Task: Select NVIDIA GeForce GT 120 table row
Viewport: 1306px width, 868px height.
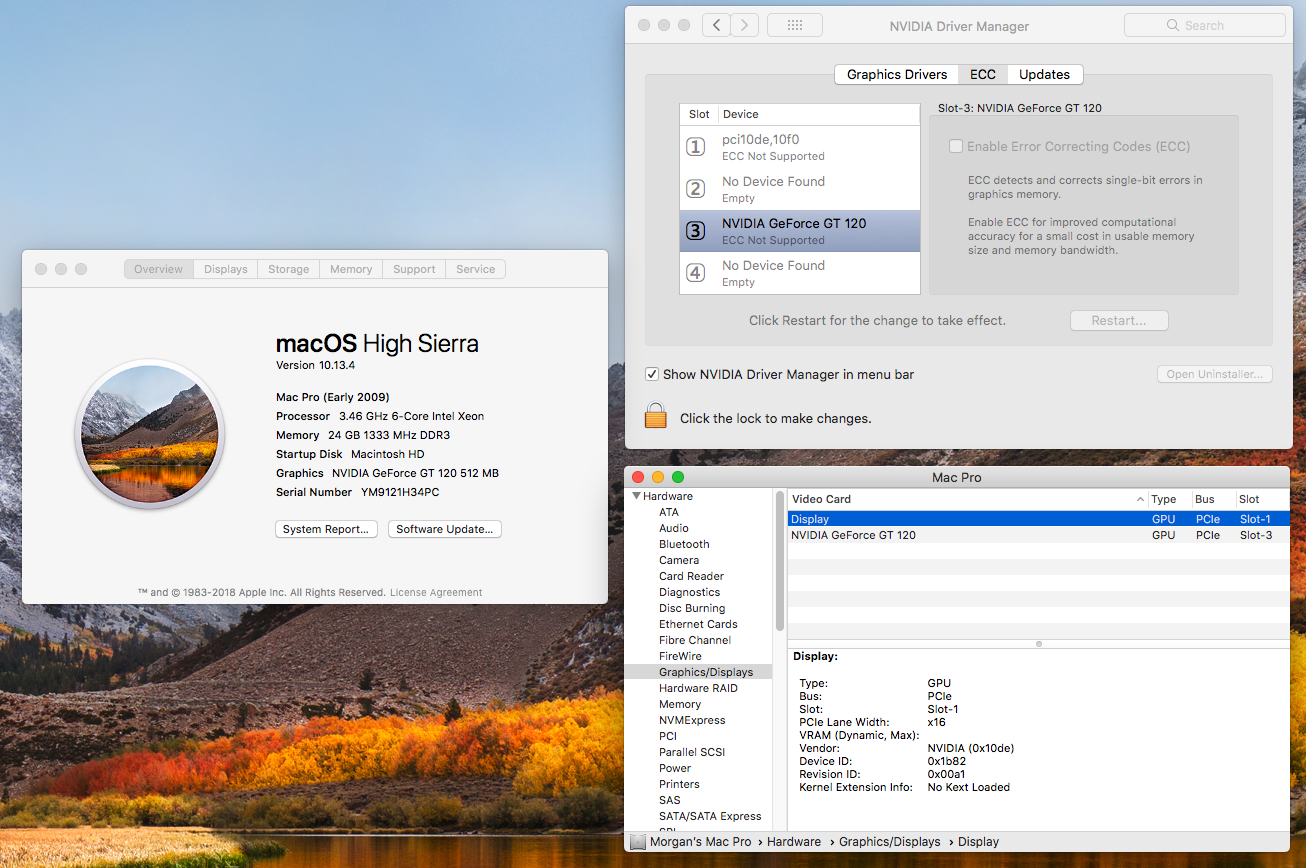Action: pos(1039,535)
